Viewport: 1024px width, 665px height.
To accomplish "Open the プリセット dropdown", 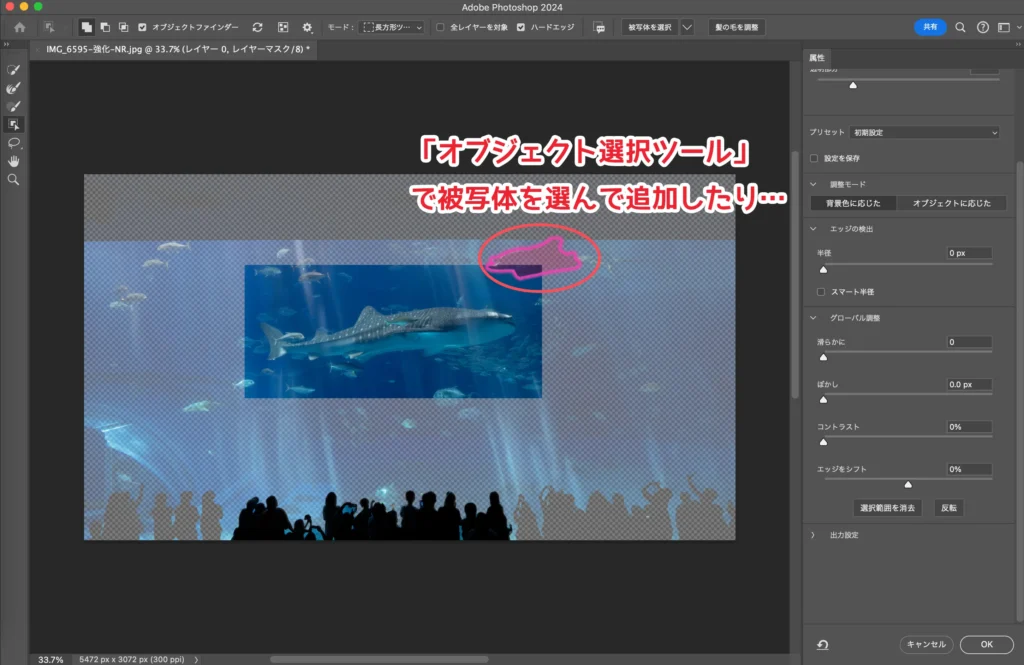I will (x=924, y=132).
